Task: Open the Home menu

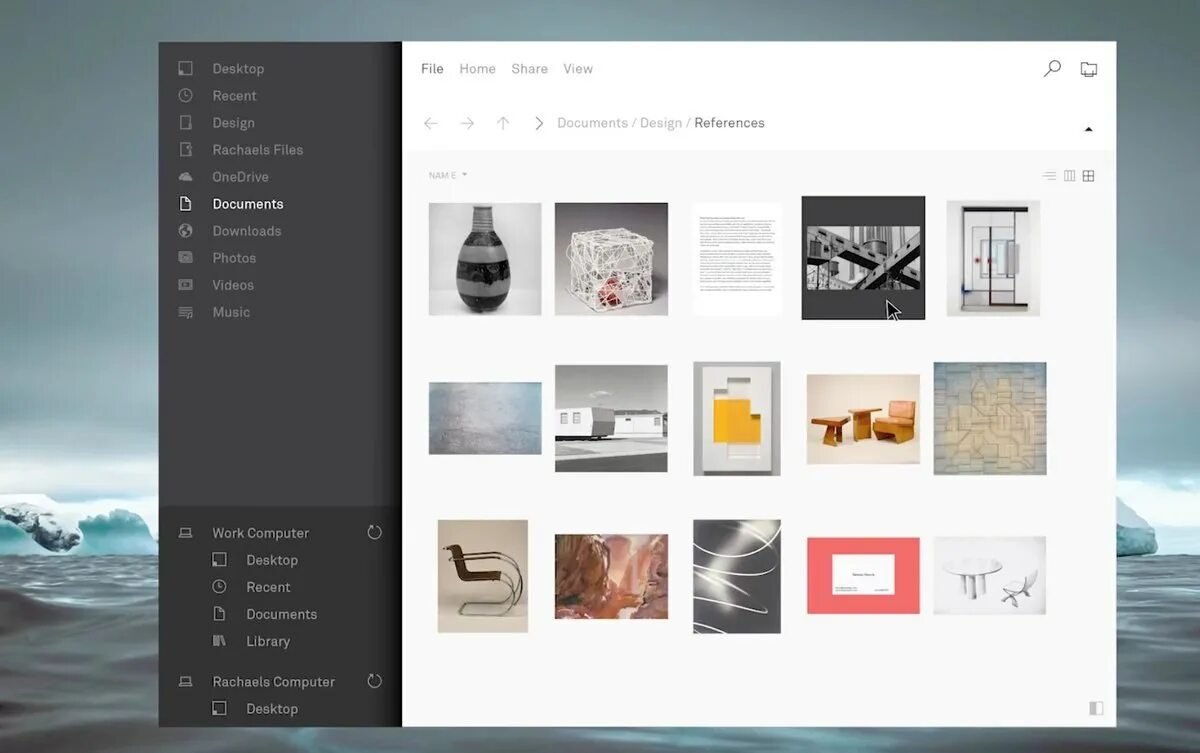Action: pos(477,69)
